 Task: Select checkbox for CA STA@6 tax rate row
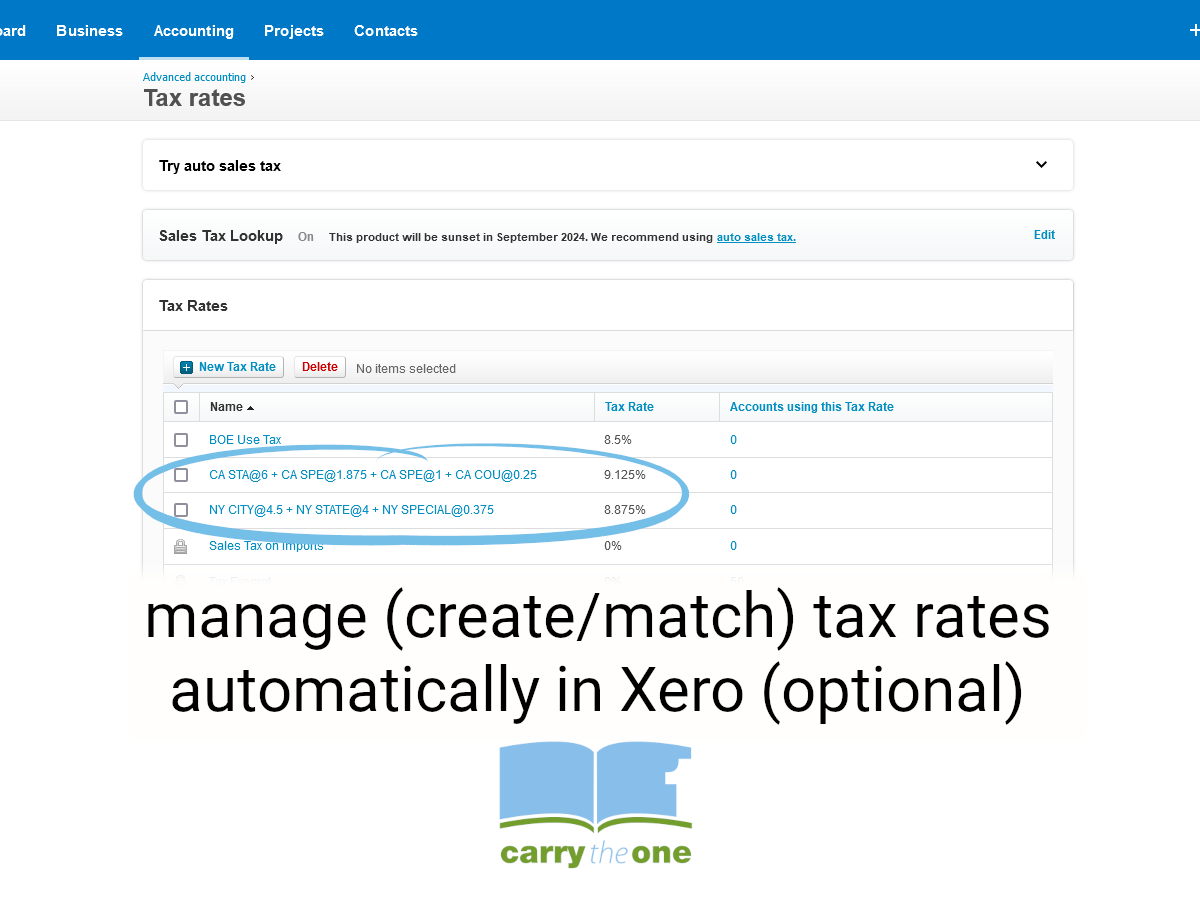click(x=181, y=475)
